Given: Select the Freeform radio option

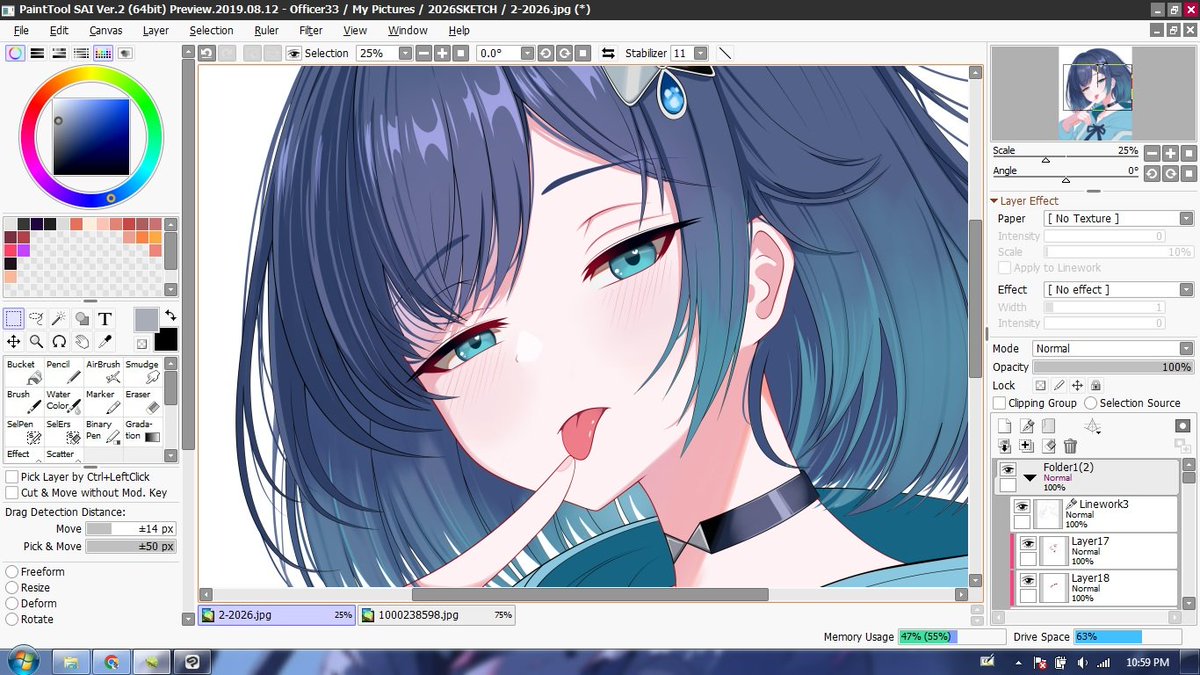Looking at the screenshot, I should (12, 572).
